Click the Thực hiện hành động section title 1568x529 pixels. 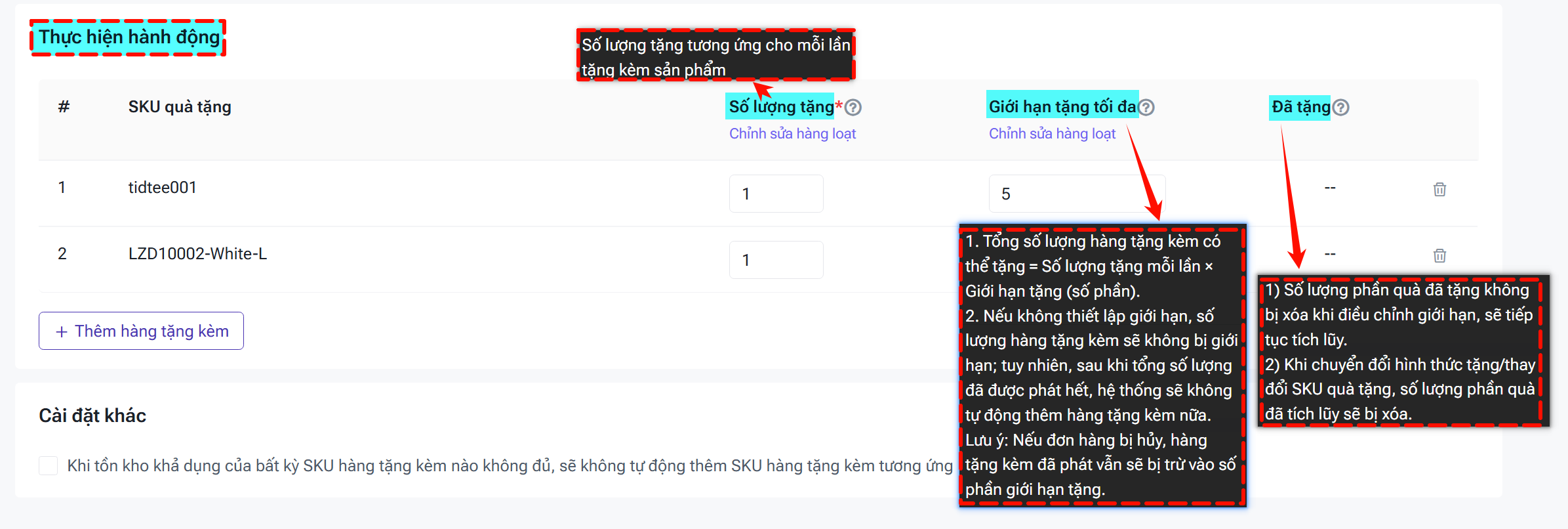pos(129,37)
